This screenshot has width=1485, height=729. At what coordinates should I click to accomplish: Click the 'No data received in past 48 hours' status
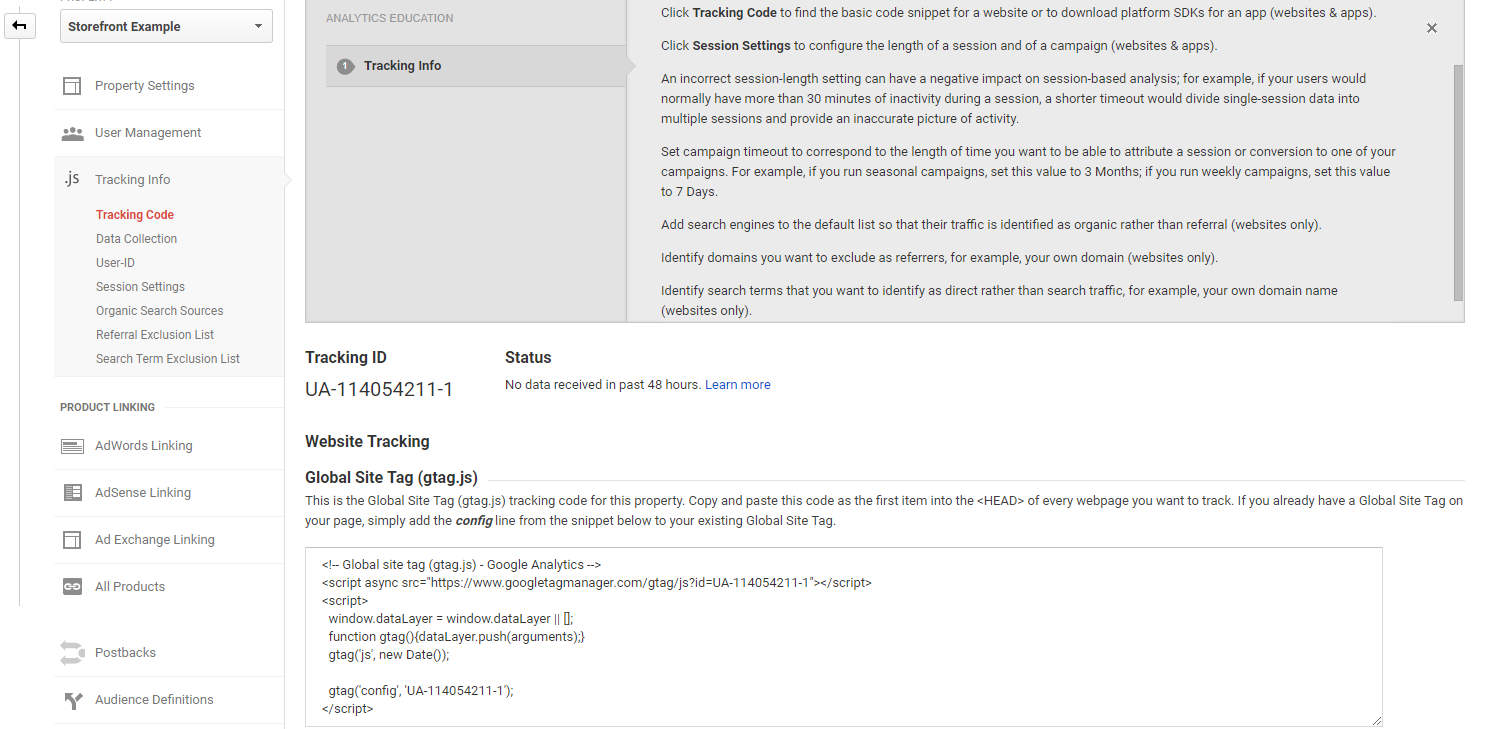point(603,385)
